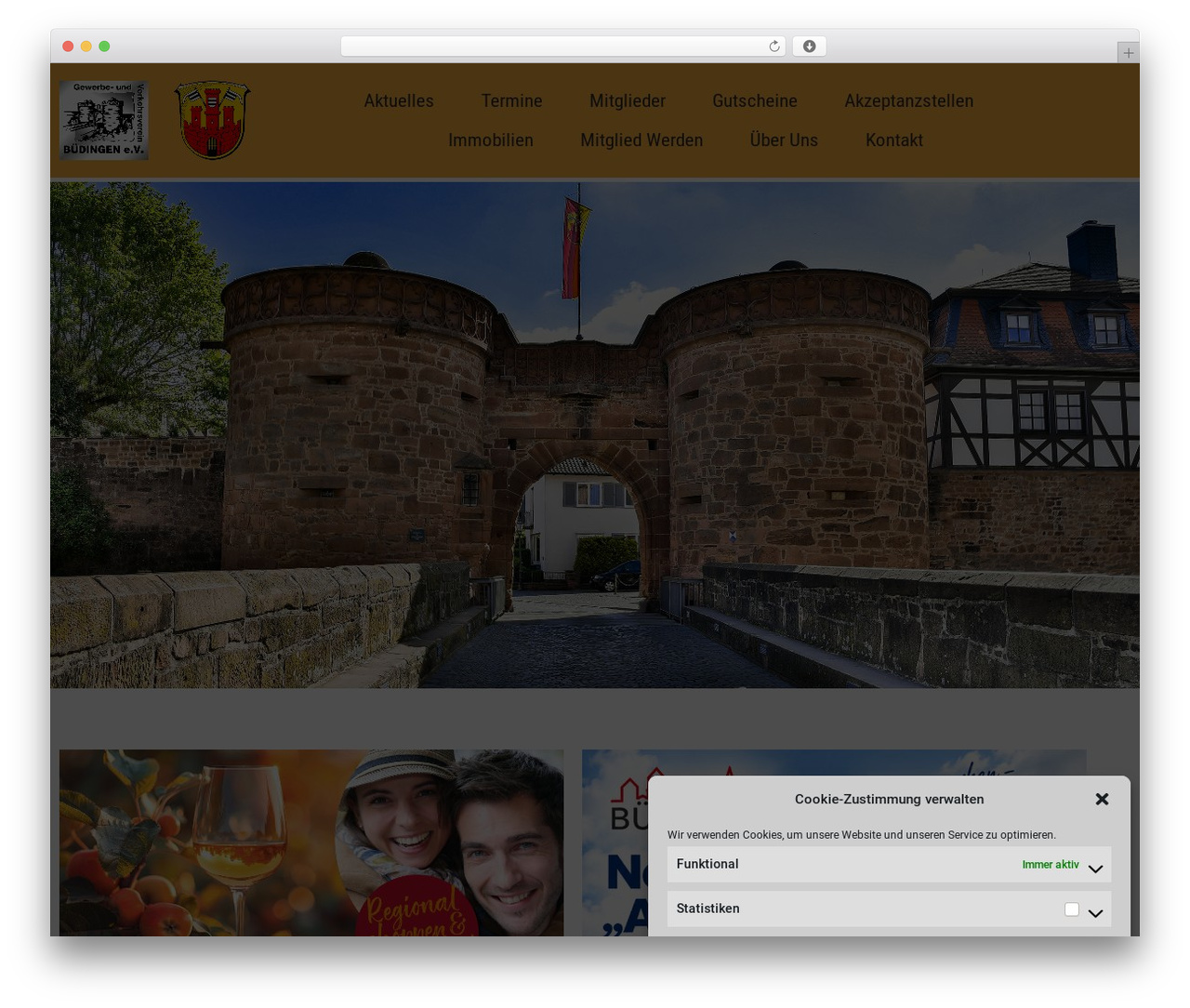
Task: Toggle the Statistiken cookie checkbox
Action: [x=1072, y=909]
